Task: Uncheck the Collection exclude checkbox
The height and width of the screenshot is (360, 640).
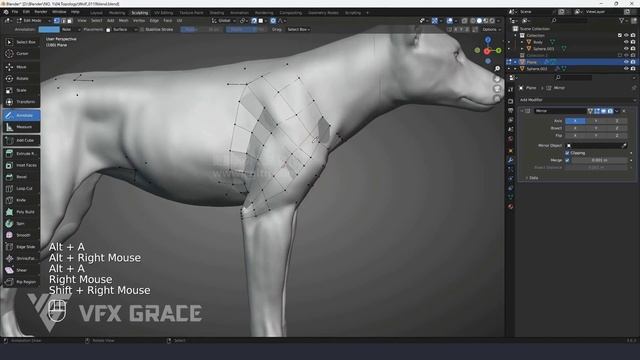Action: pos(620,36)
